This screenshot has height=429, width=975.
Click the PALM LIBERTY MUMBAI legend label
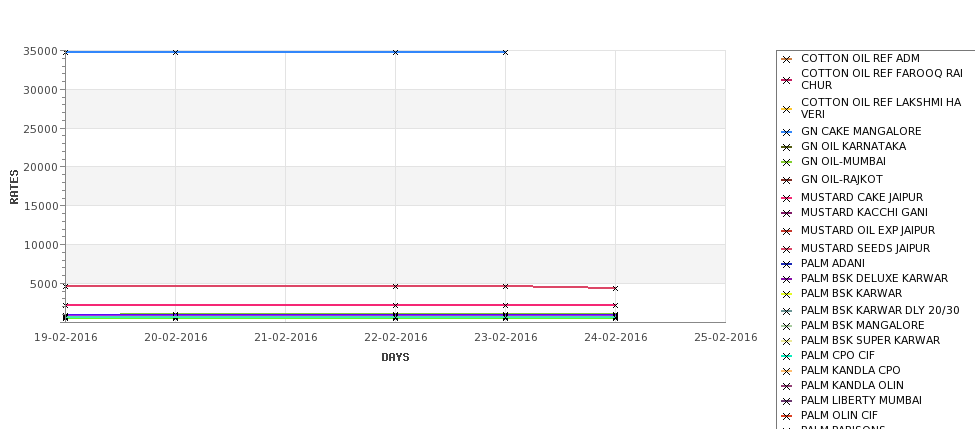click(861, 400)
